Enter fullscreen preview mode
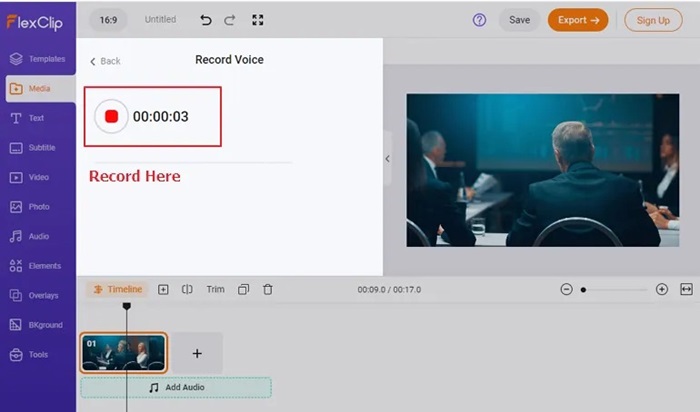Viewport: 700px width, 412px height. click(x=258, y=20)
